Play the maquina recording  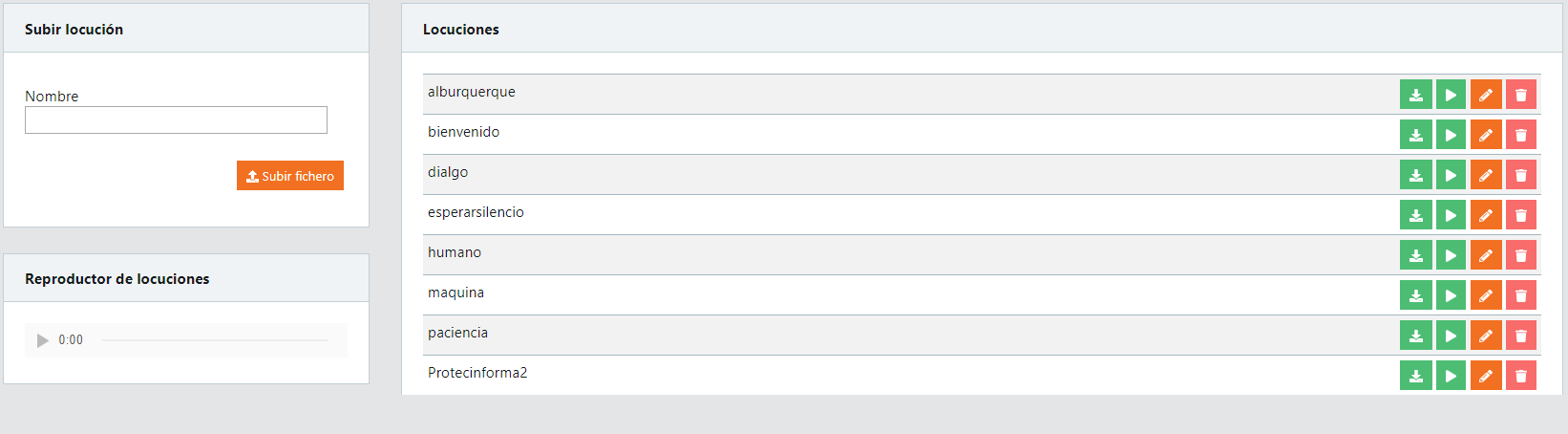click(x=1451, y=295)
